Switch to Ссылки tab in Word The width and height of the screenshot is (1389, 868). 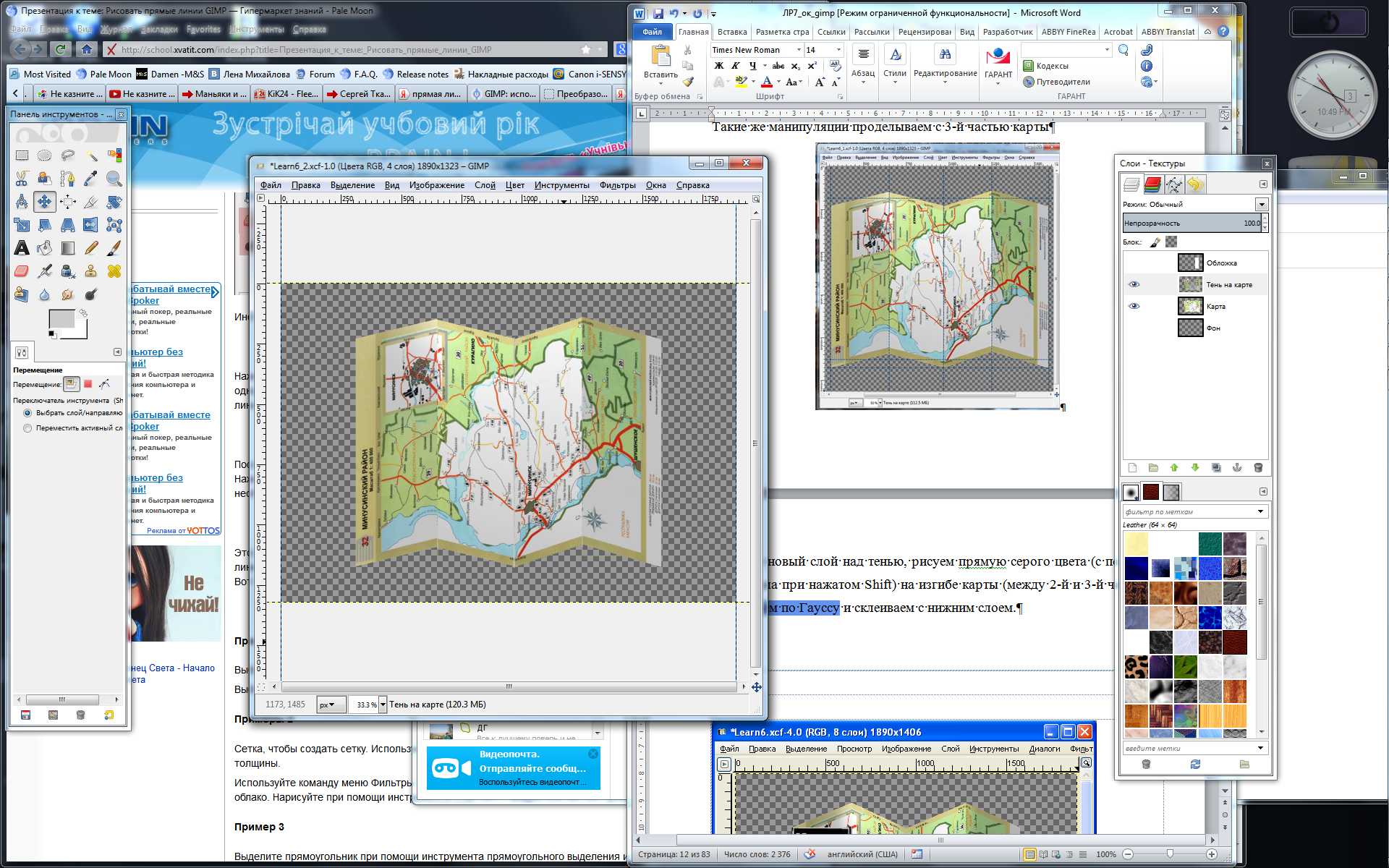tap(831, 32)
